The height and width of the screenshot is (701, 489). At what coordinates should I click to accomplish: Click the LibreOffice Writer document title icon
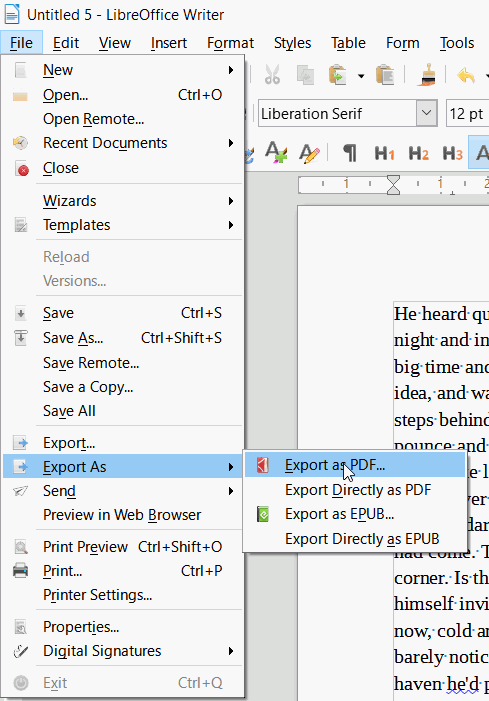click(x=12, y=14)
